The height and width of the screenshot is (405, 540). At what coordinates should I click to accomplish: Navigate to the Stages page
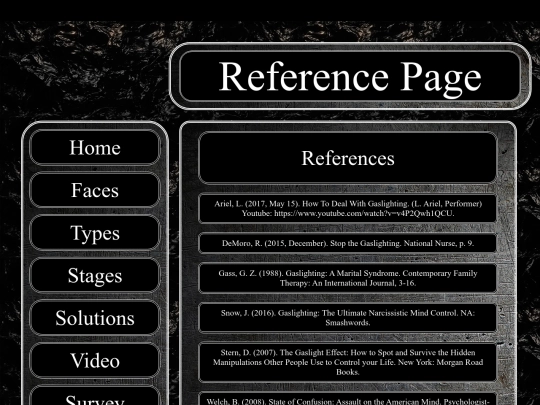95,276
